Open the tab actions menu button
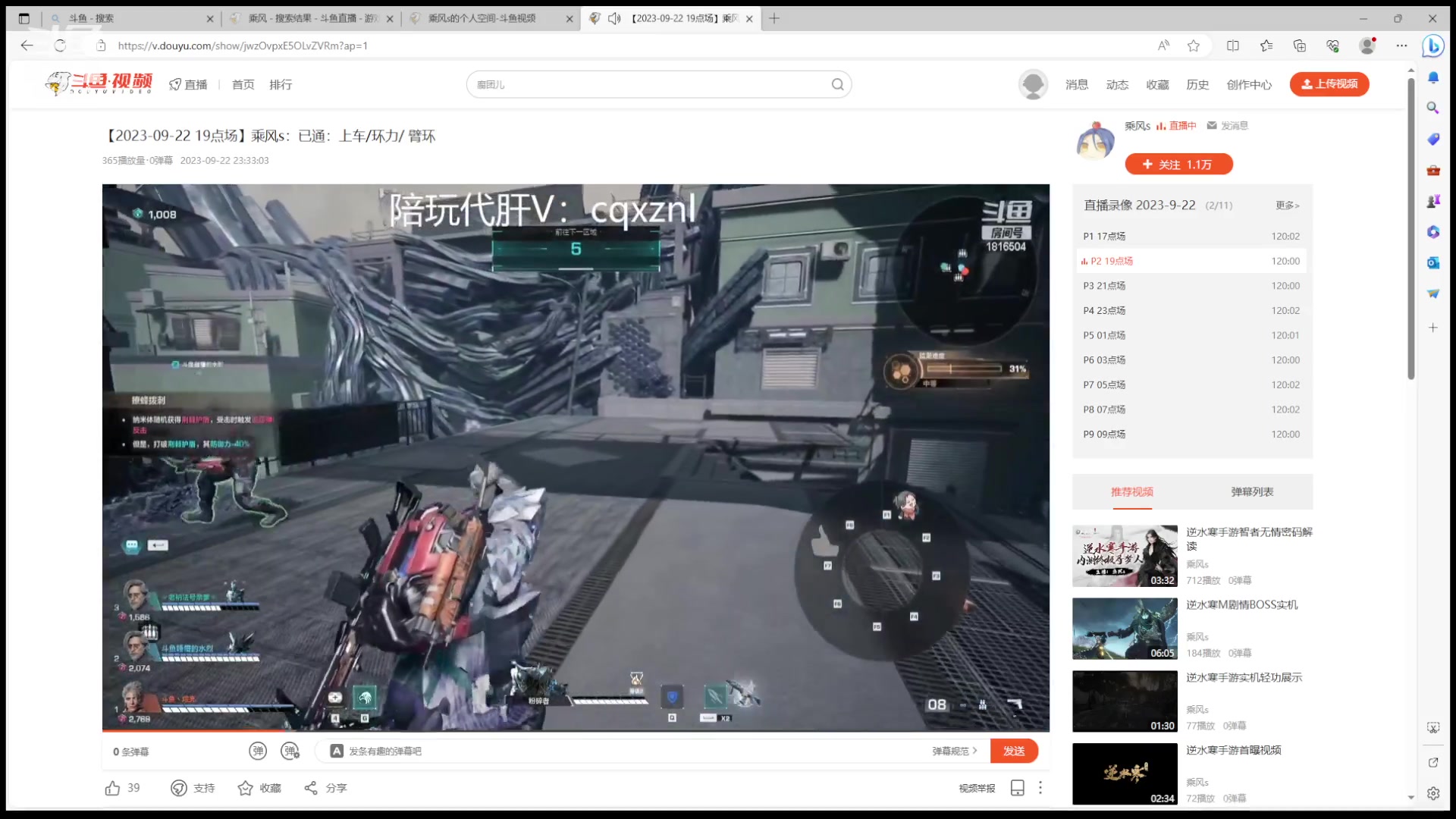This screenshot has width=1456, height=819. [x=24, y=18]
